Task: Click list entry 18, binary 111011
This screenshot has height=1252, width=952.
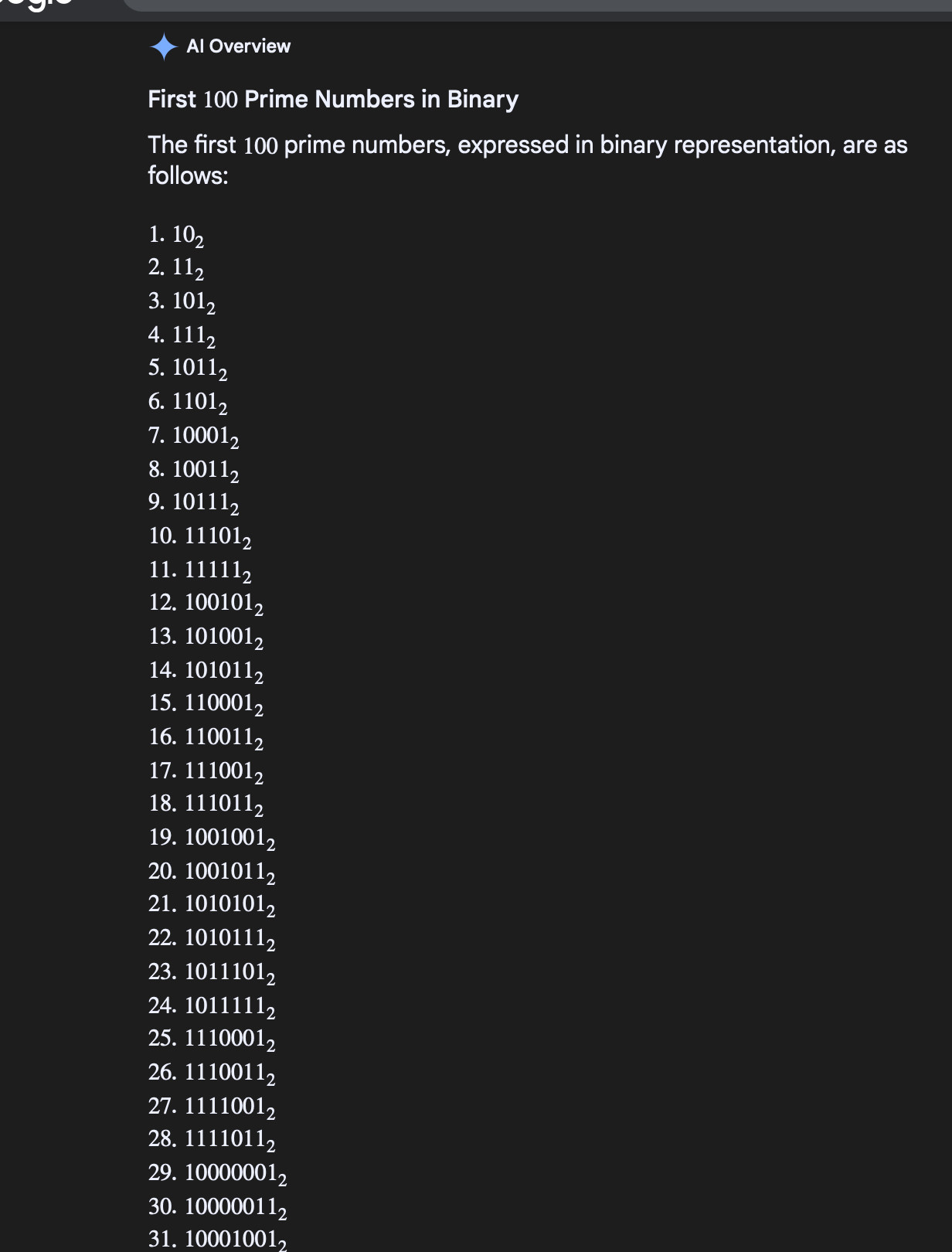Action: click(206, 804)
